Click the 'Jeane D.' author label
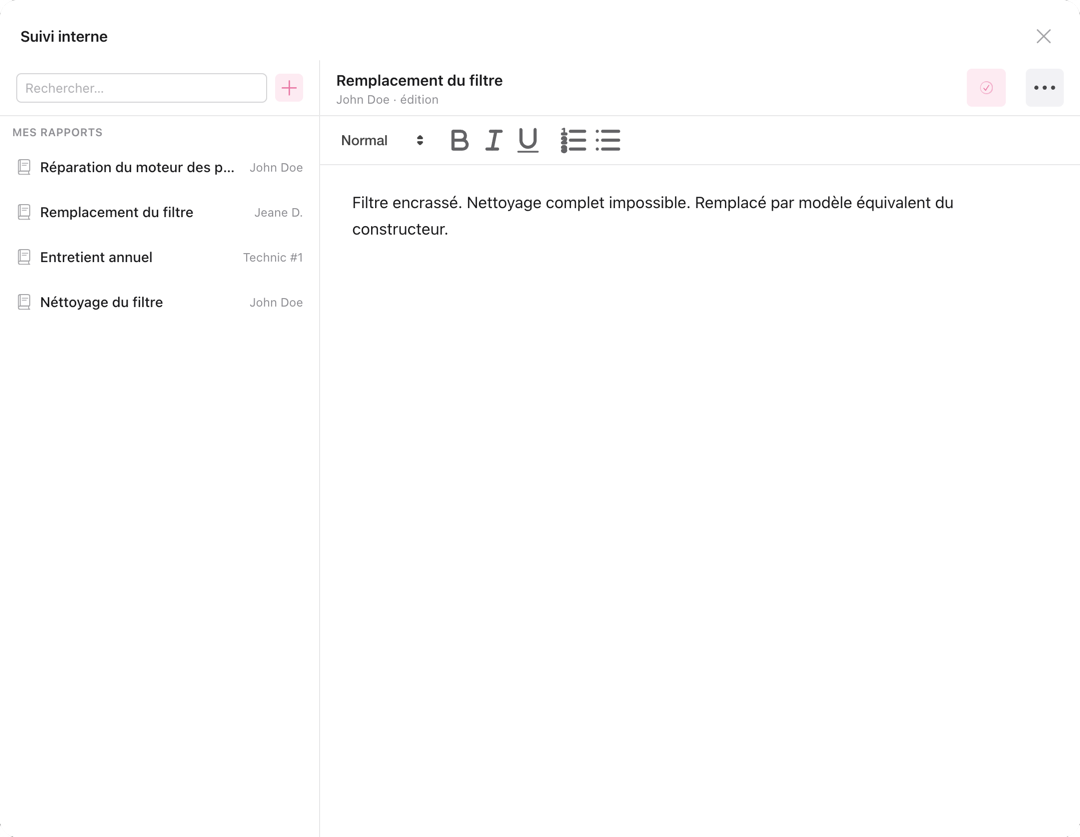This screenshot has width=1080, height=837. 278,213
